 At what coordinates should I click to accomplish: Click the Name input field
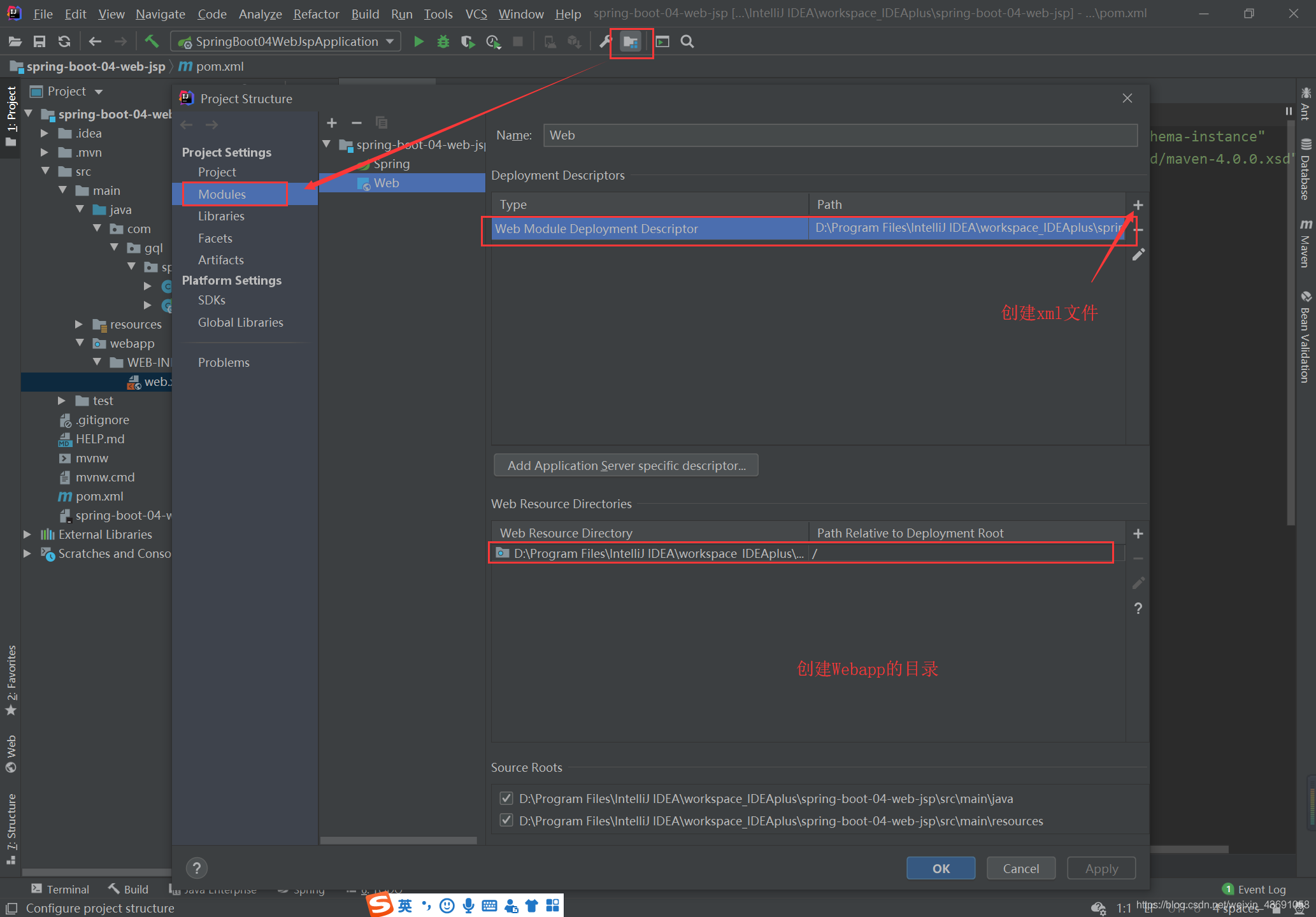coord(840,135)
